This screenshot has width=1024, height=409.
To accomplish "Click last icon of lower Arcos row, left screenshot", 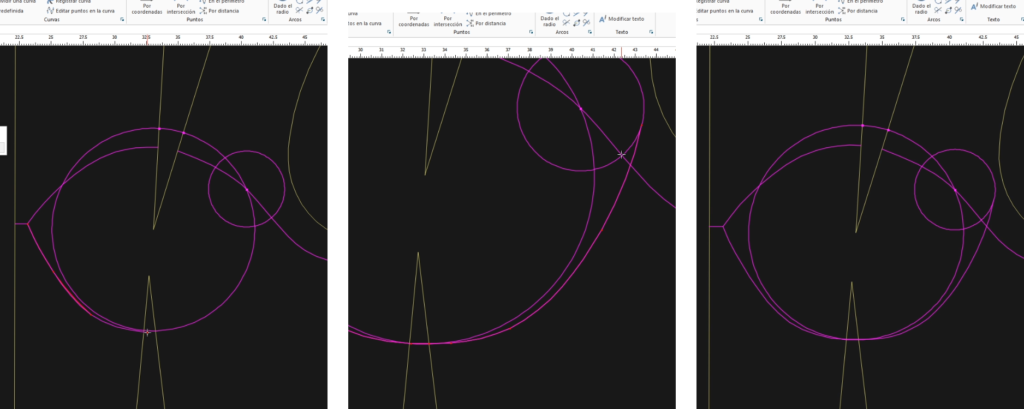I will (x=319, y=10).
